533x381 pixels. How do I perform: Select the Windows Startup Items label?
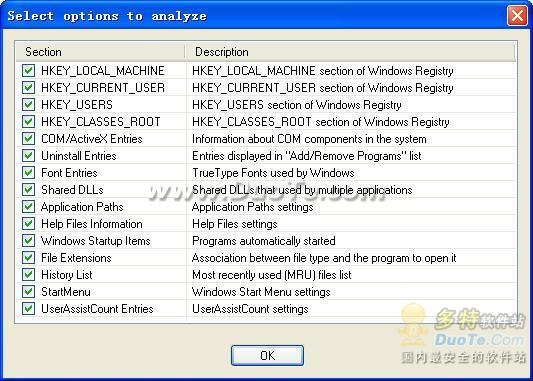96,241
